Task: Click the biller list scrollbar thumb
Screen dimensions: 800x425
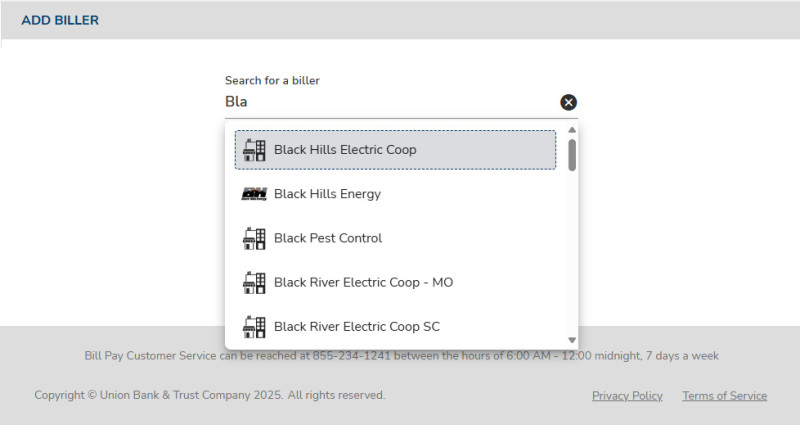Action: (572, 155)
